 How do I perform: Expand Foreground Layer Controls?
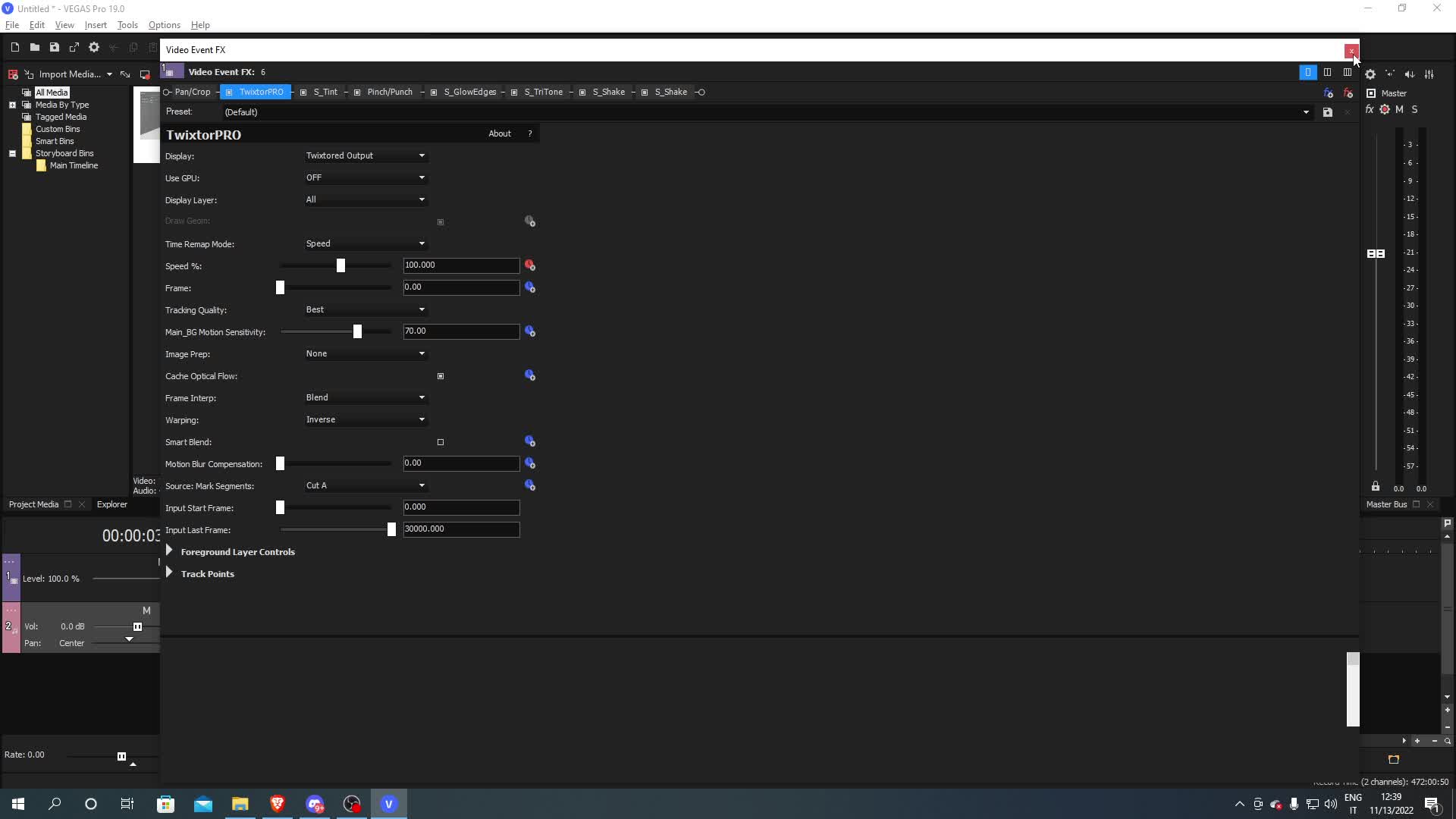pyautogui.click(x=169, y=551)
